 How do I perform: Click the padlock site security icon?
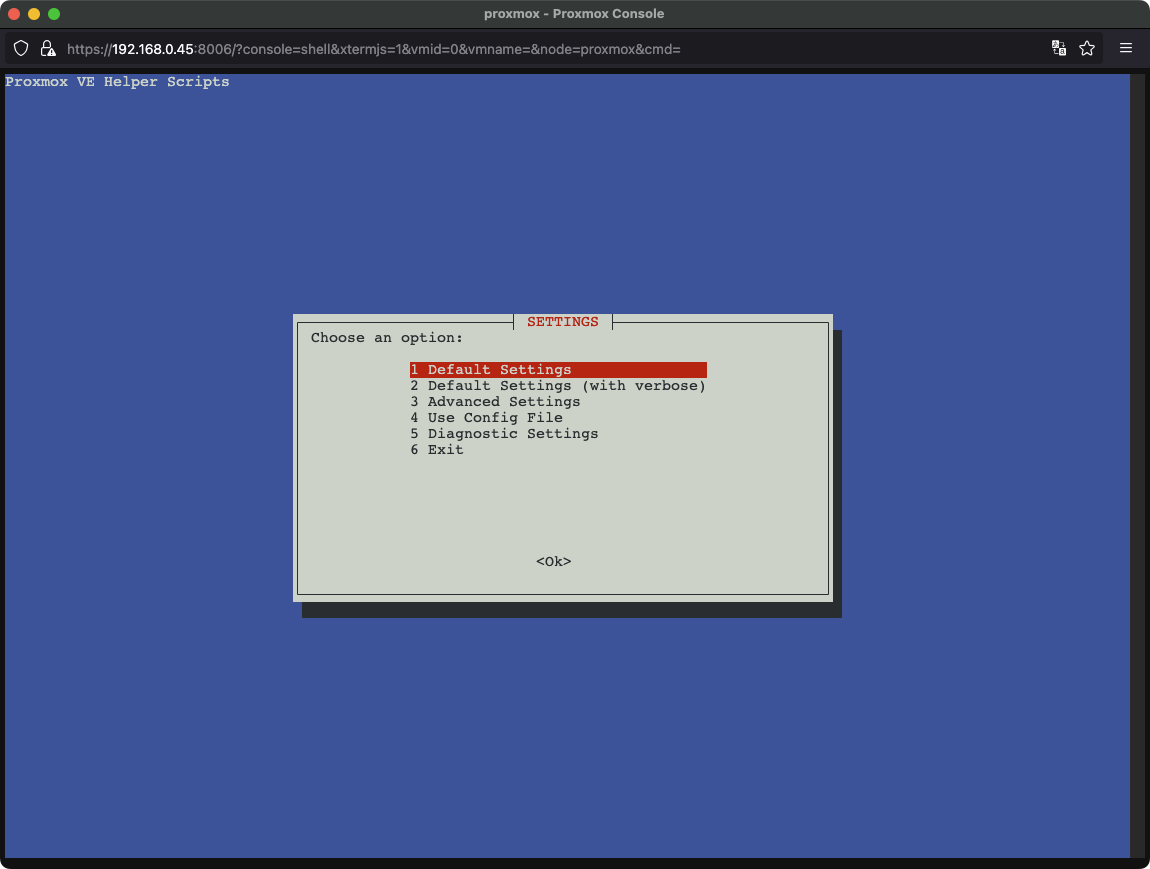point(46,48)
